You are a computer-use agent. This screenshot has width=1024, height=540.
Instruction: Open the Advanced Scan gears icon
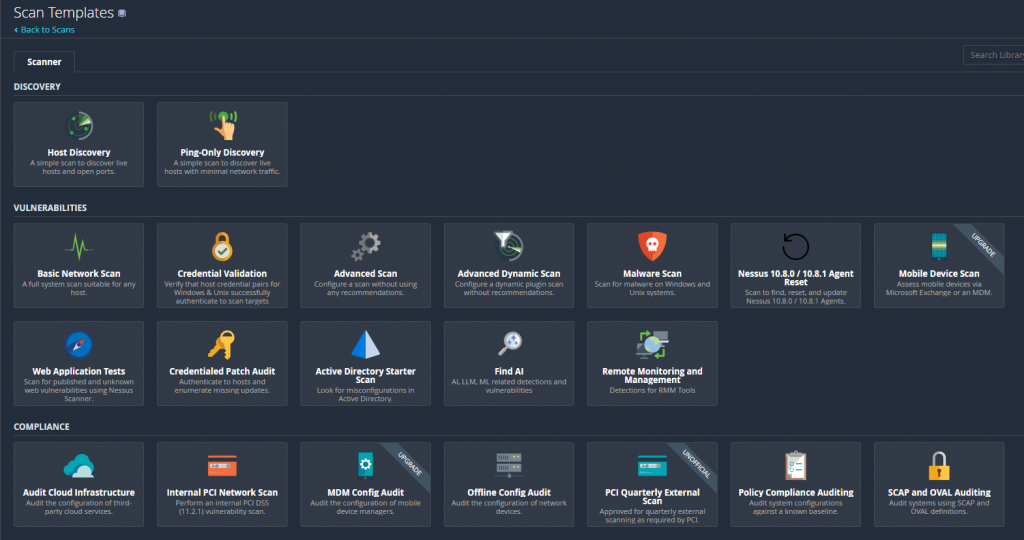pos(366,247)
